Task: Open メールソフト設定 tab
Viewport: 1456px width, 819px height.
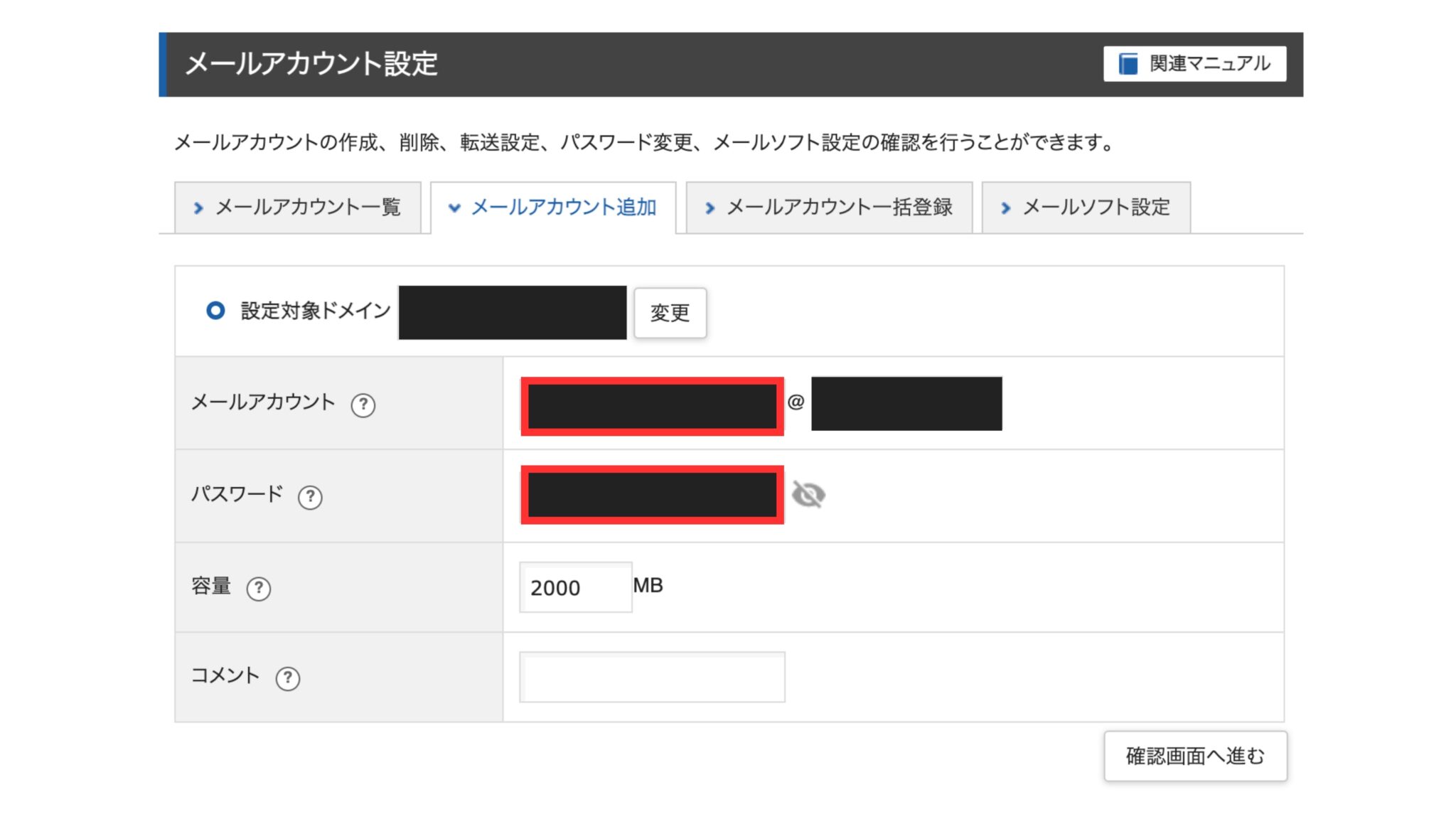Action: click(1096, 207)
